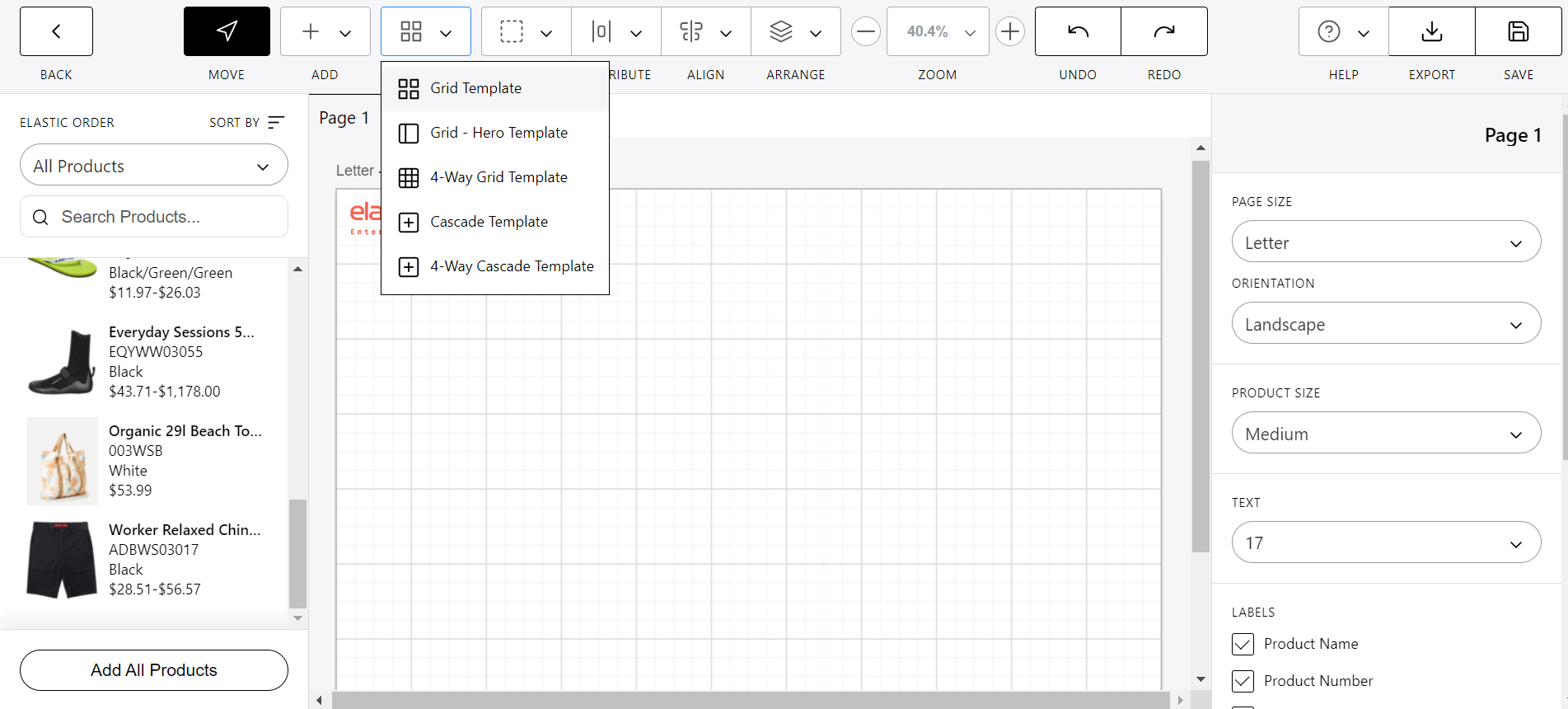Click the Sort By control
The height and width of the screenshot is (709, 1568).
point(246,122)
